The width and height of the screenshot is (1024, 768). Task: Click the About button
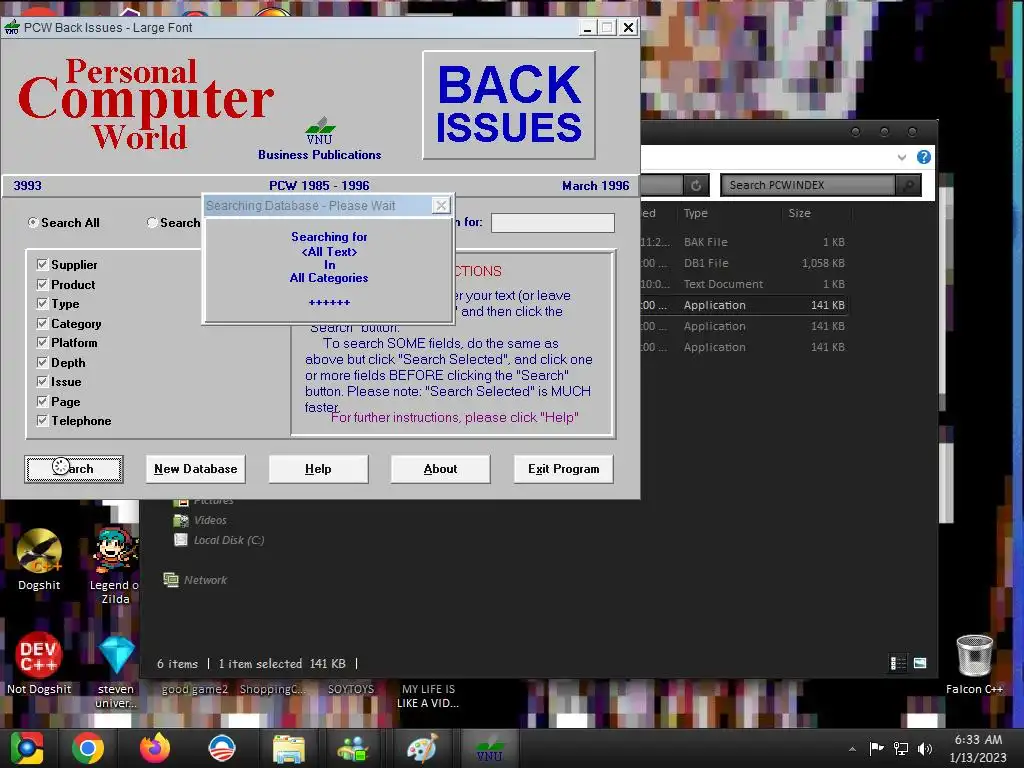[440, 469]
